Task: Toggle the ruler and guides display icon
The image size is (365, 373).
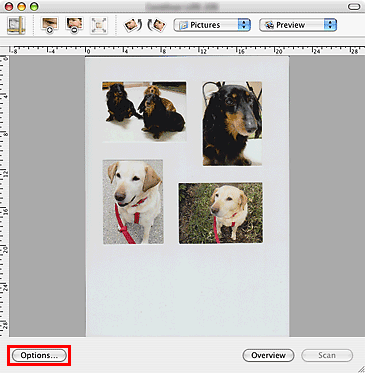Action: pyautogui.click(x=16, y=25)
